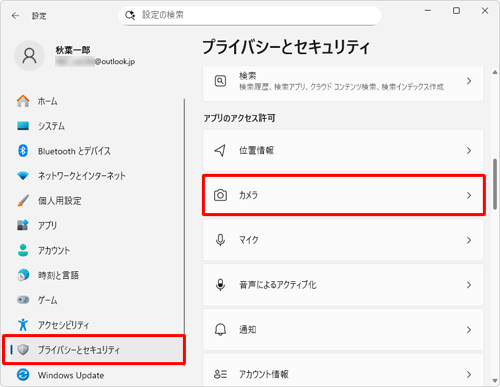The image size is (500, 387).
Task: Click the 時刻と言語 globe clock icon
Action: tap(23, 275)
